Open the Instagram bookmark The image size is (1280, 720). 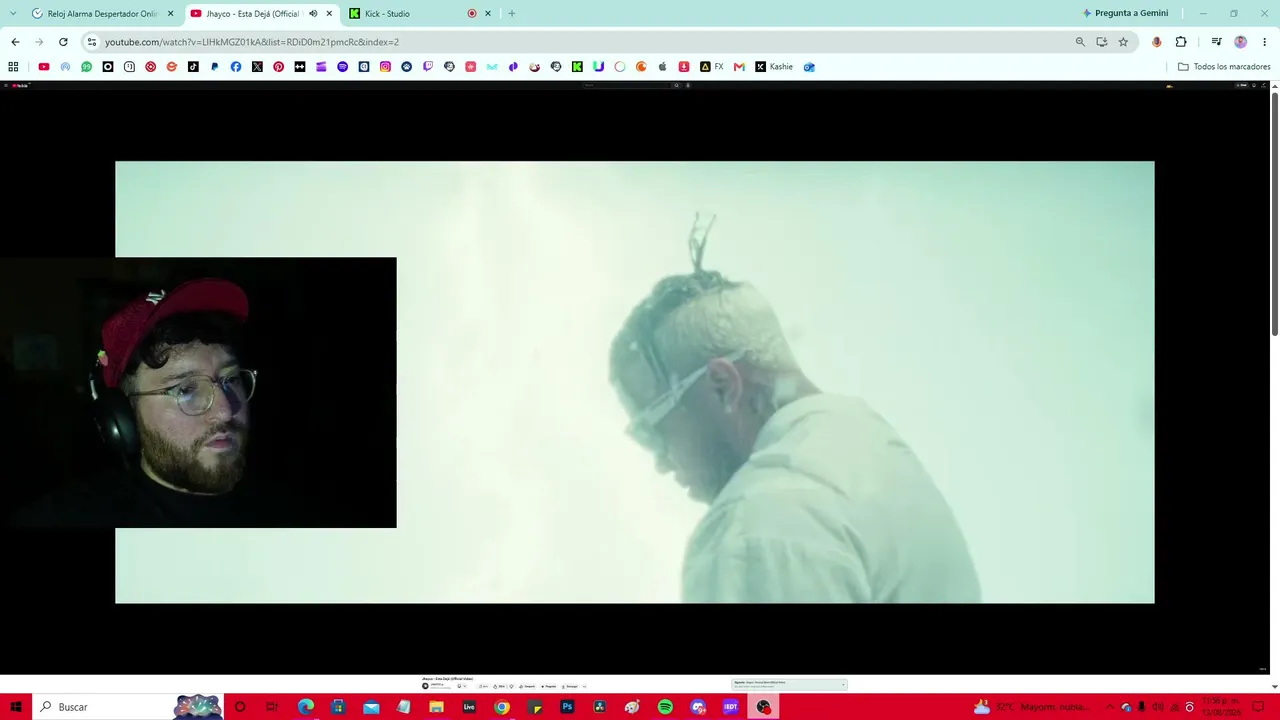pos(385,67)
